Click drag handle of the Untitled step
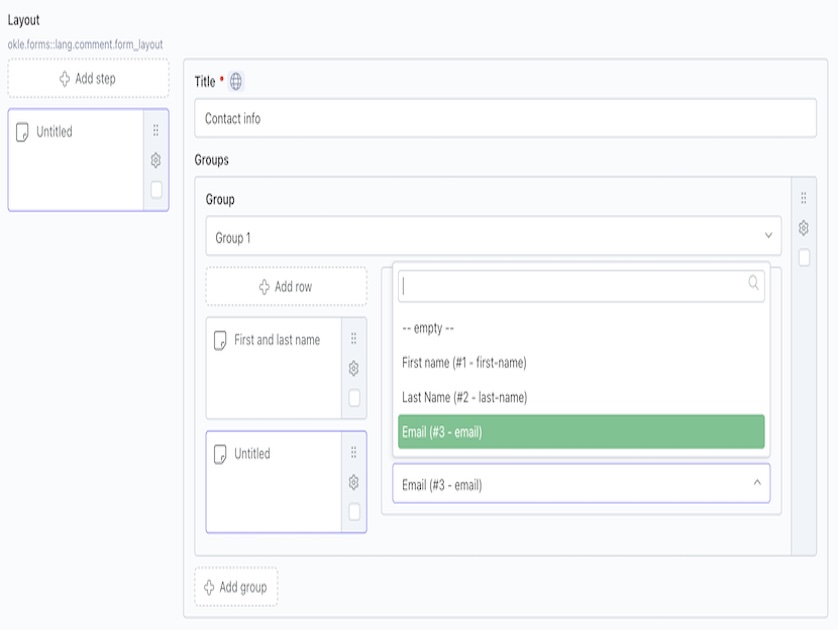The width and height of the screenshot is (838, 630). point(156,131)
